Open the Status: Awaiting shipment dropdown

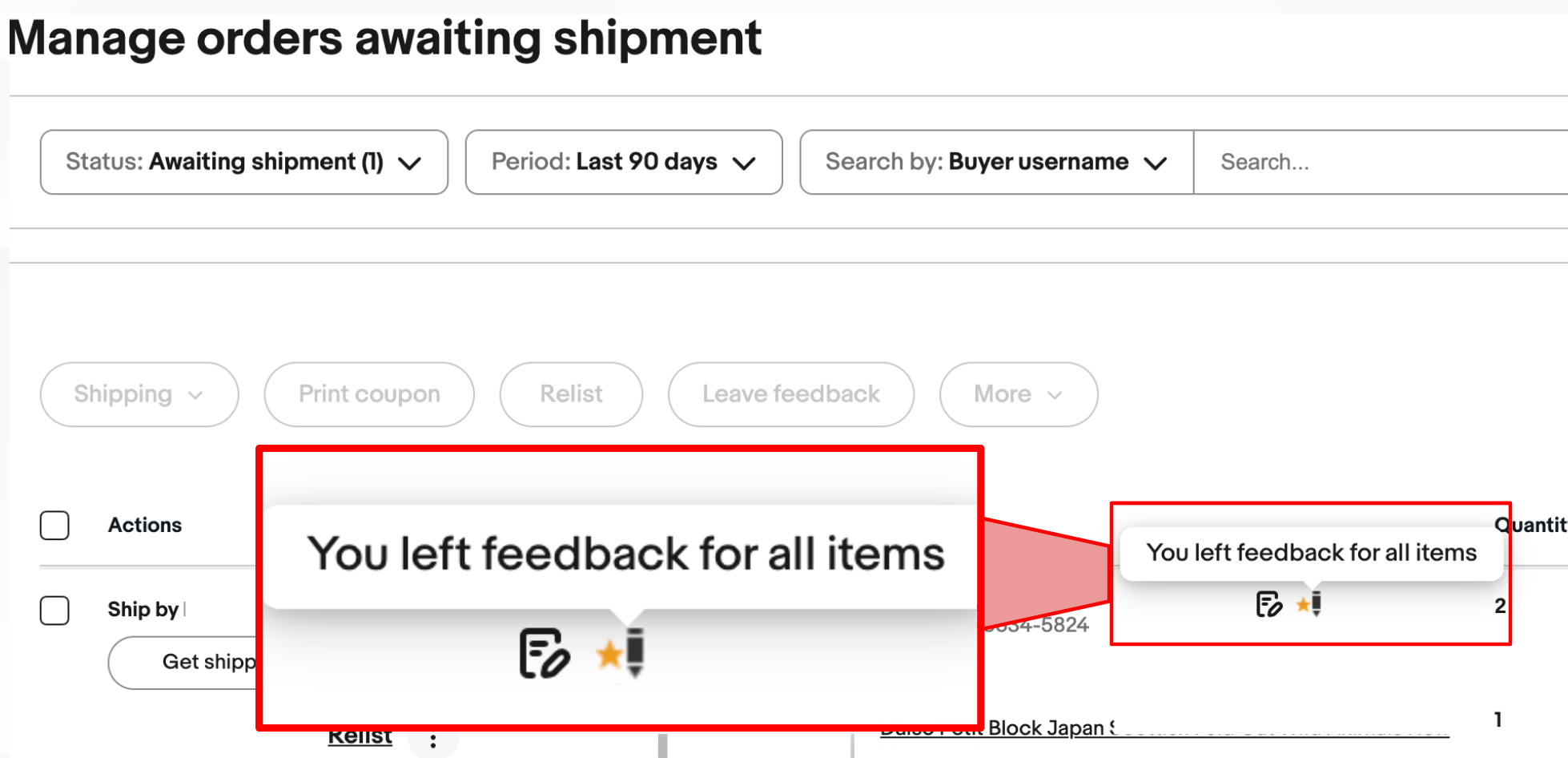(244, 163)
